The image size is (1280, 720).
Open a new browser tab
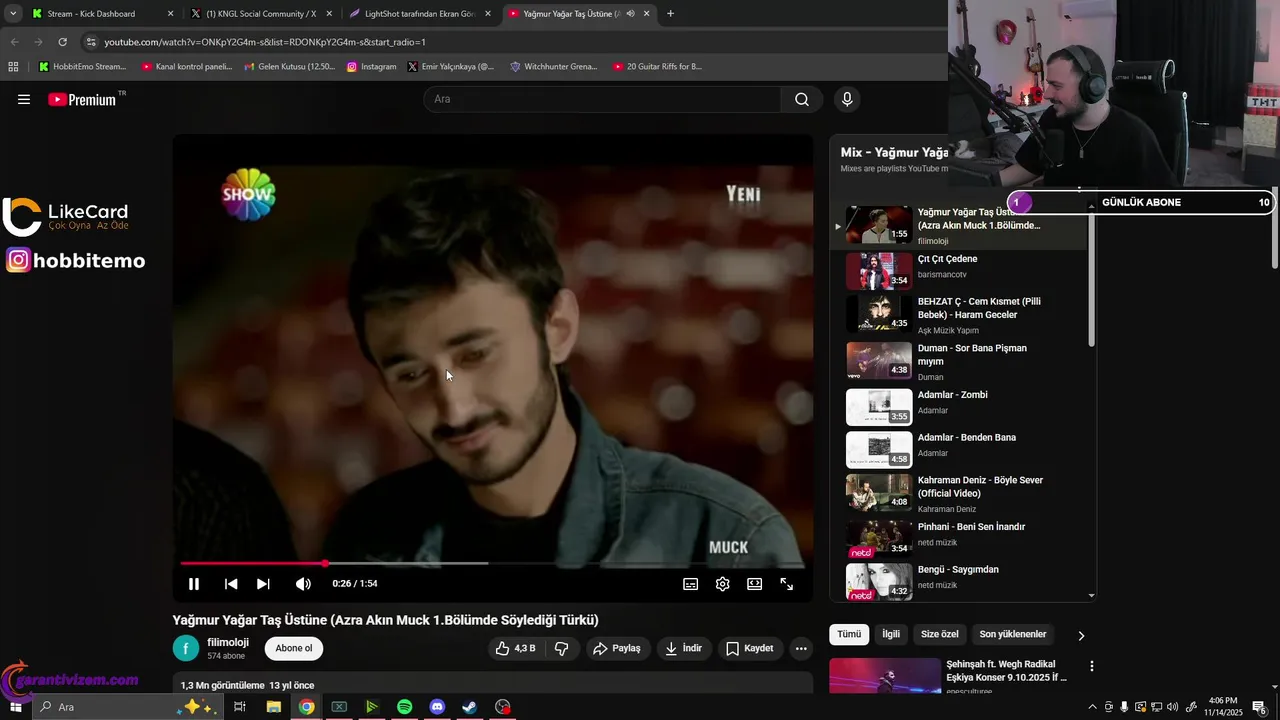point(670,14)
